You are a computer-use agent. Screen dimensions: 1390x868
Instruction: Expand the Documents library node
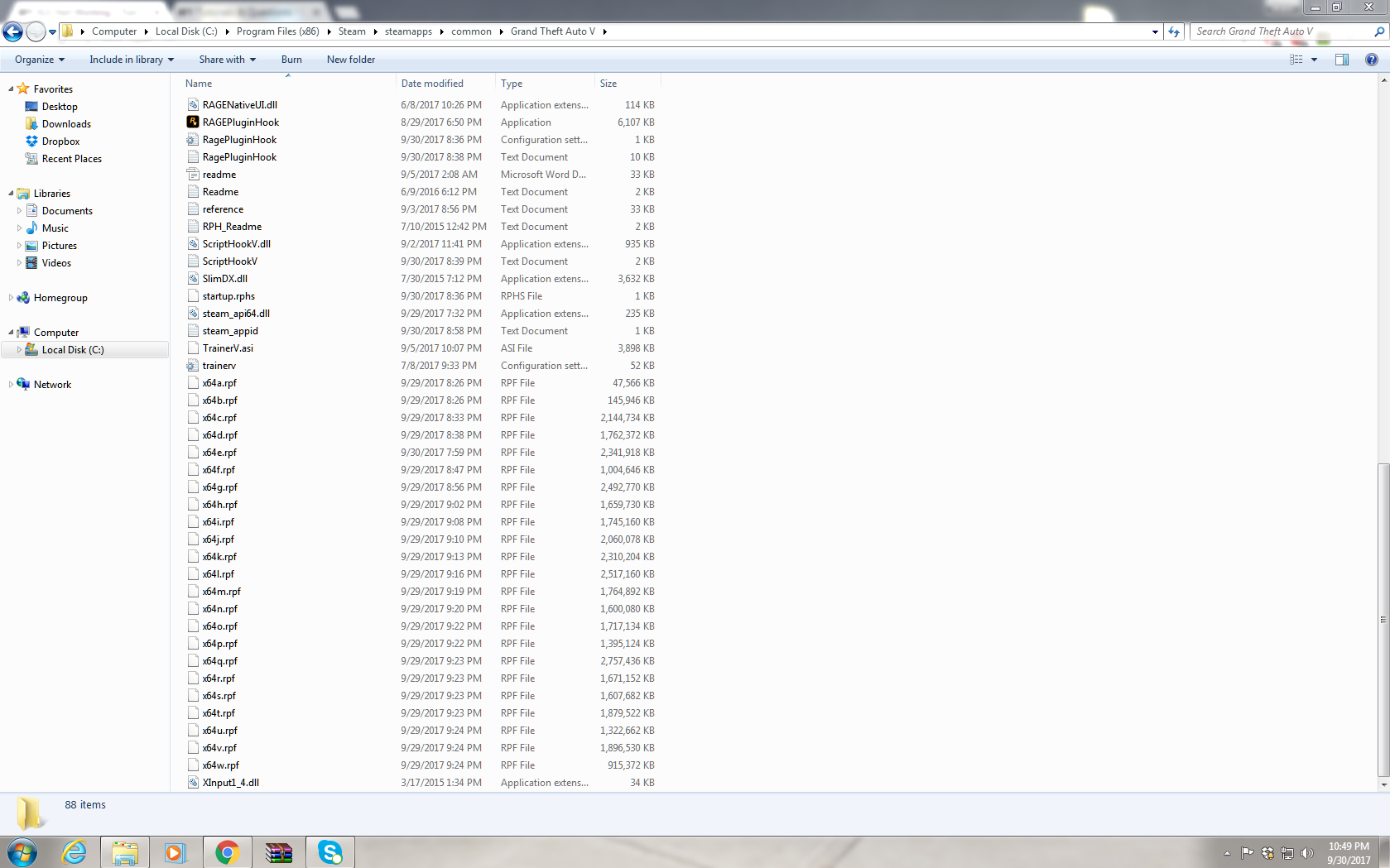pos(19,211)
